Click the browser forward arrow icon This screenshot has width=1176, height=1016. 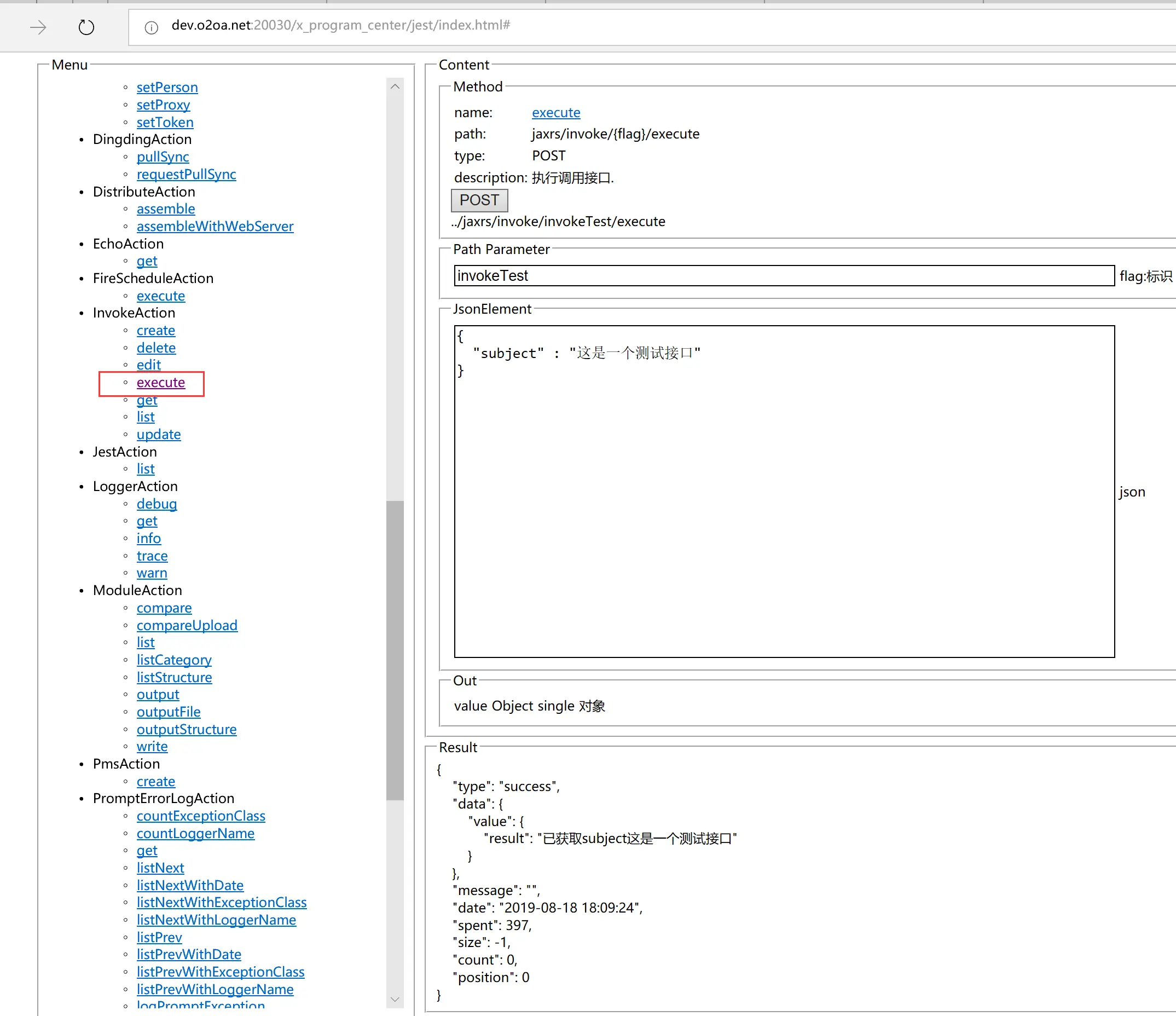[38, 27]
